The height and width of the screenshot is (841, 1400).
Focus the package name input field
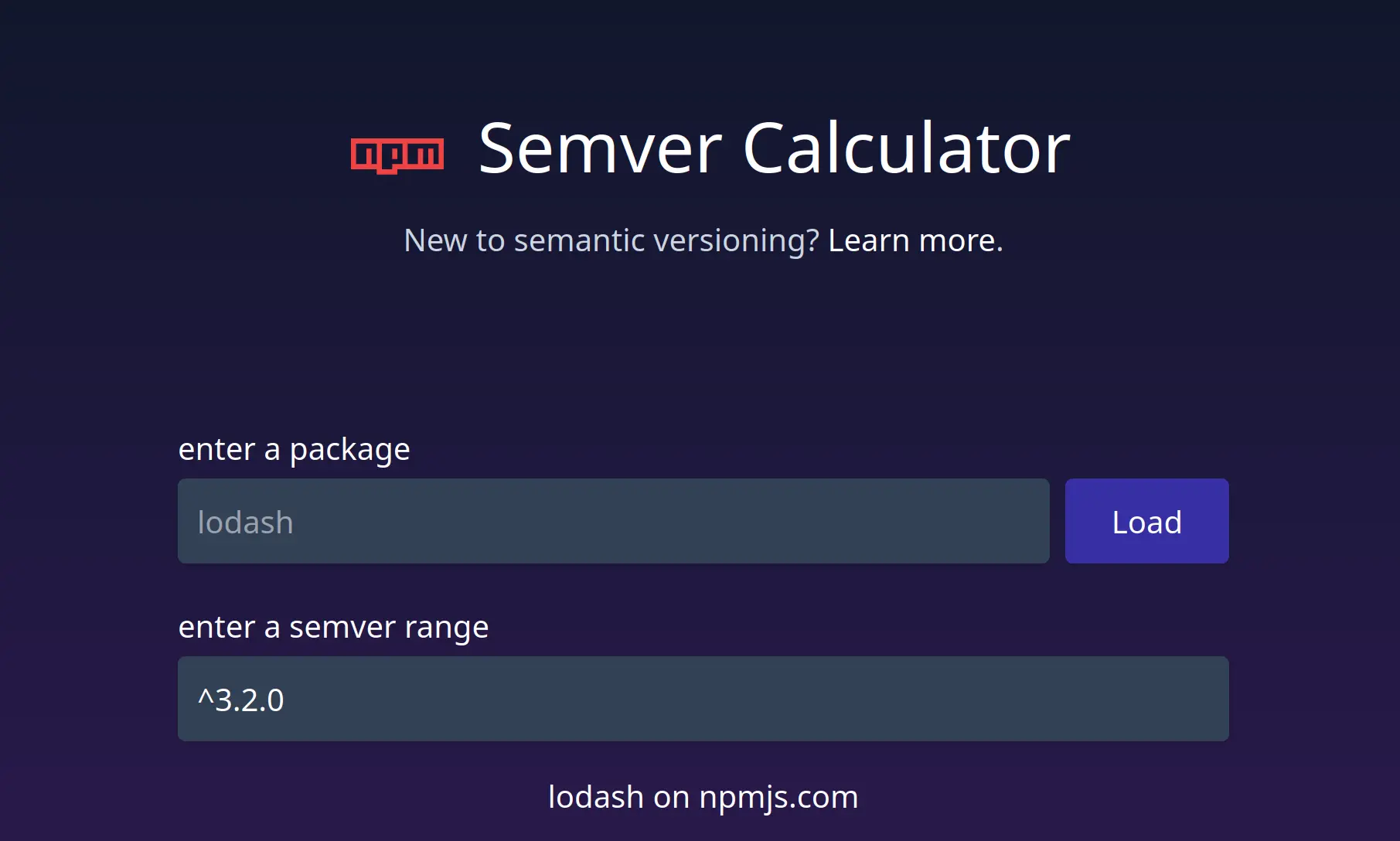tap(613, 521)
